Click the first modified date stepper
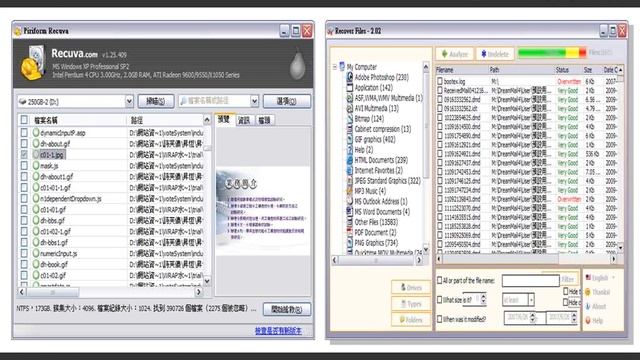 coord(533,318)
